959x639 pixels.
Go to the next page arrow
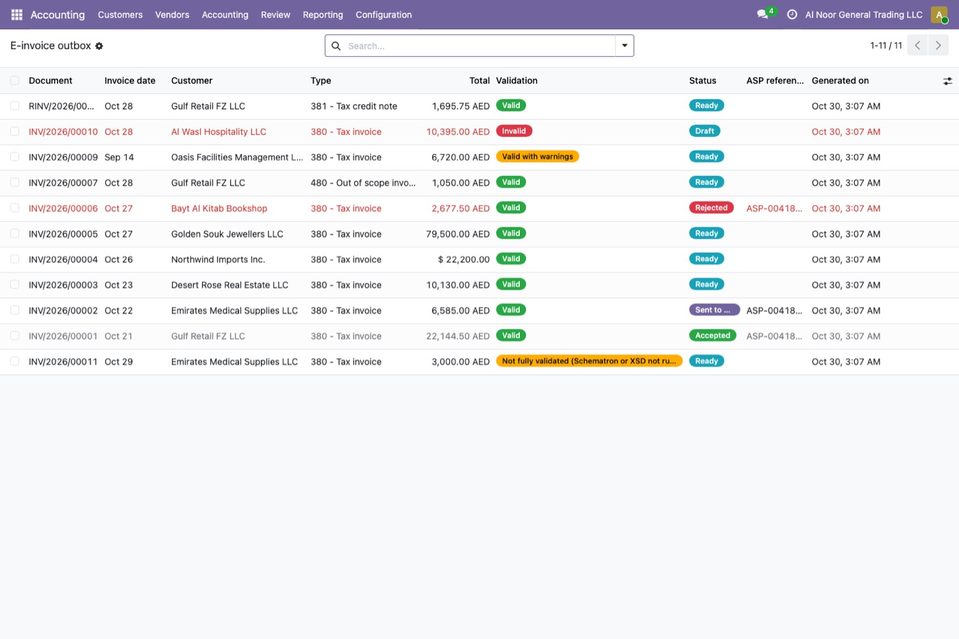[x=938, y=45]
